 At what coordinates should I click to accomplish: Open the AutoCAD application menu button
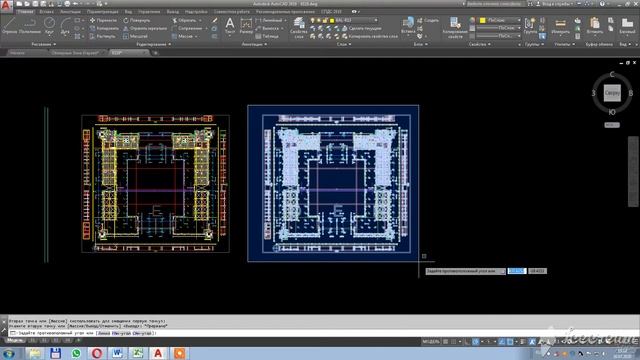6,5
